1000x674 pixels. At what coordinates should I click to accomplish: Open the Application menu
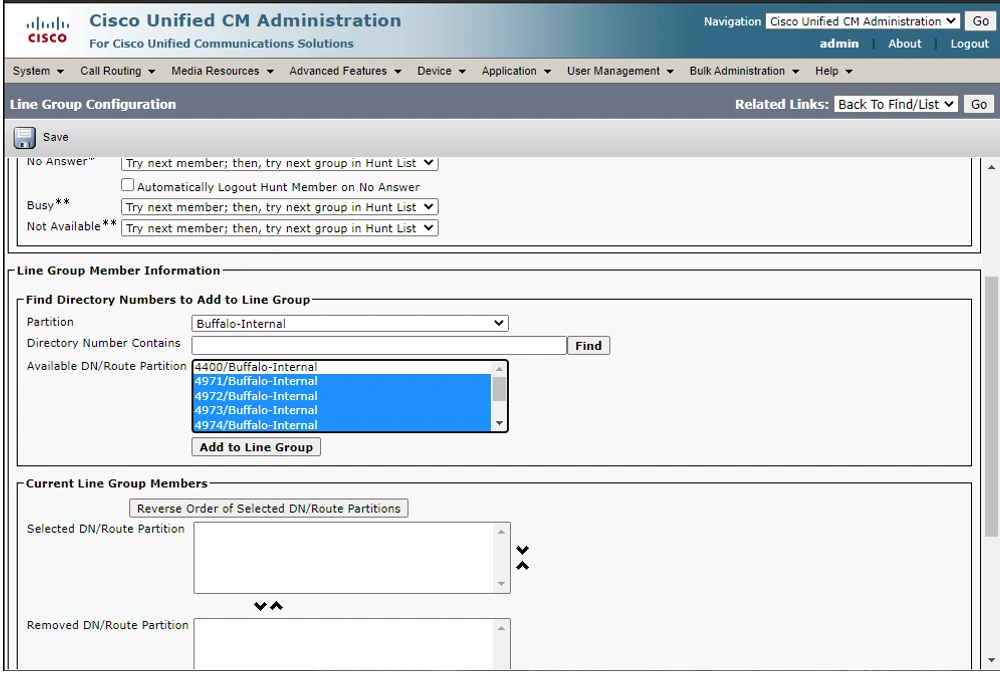click(x=516, y=71)
